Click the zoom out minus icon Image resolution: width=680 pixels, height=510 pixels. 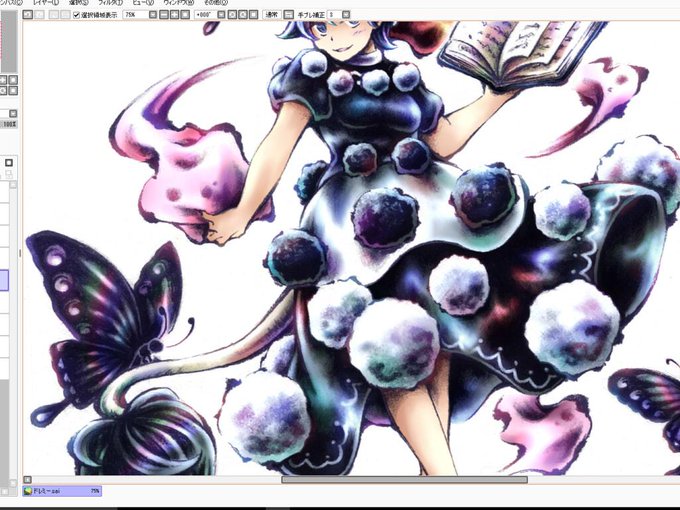[164, 15]
